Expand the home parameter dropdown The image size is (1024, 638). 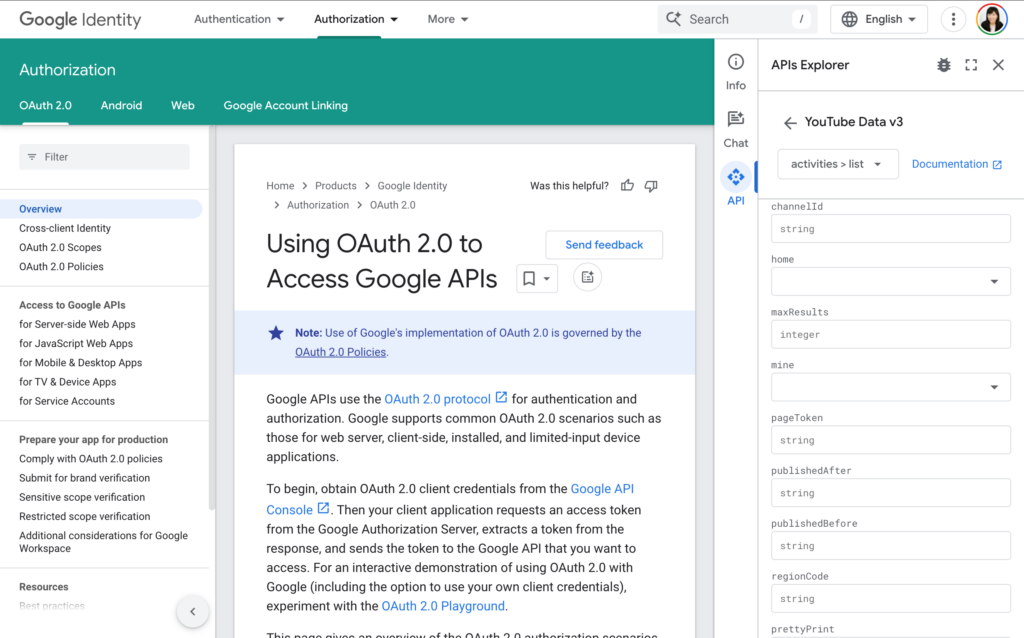(891, 281)
